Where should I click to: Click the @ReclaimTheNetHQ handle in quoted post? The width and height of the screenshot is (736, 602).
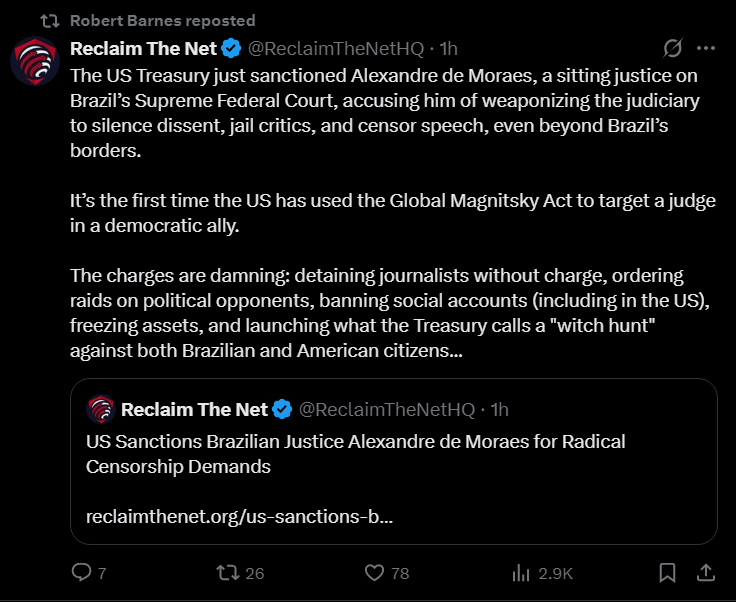[387, 410]
